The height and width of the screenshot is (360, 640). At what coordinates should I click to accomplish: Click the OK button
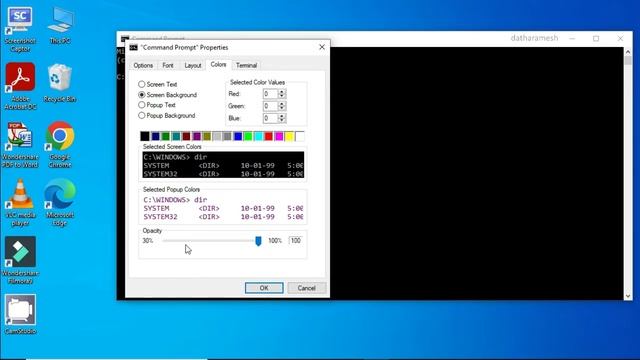tap(264, 288)
